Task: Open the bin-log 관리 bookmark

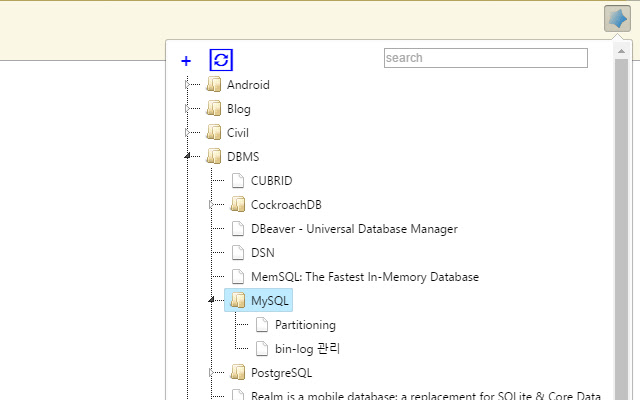Action: [x=307, y=349]
